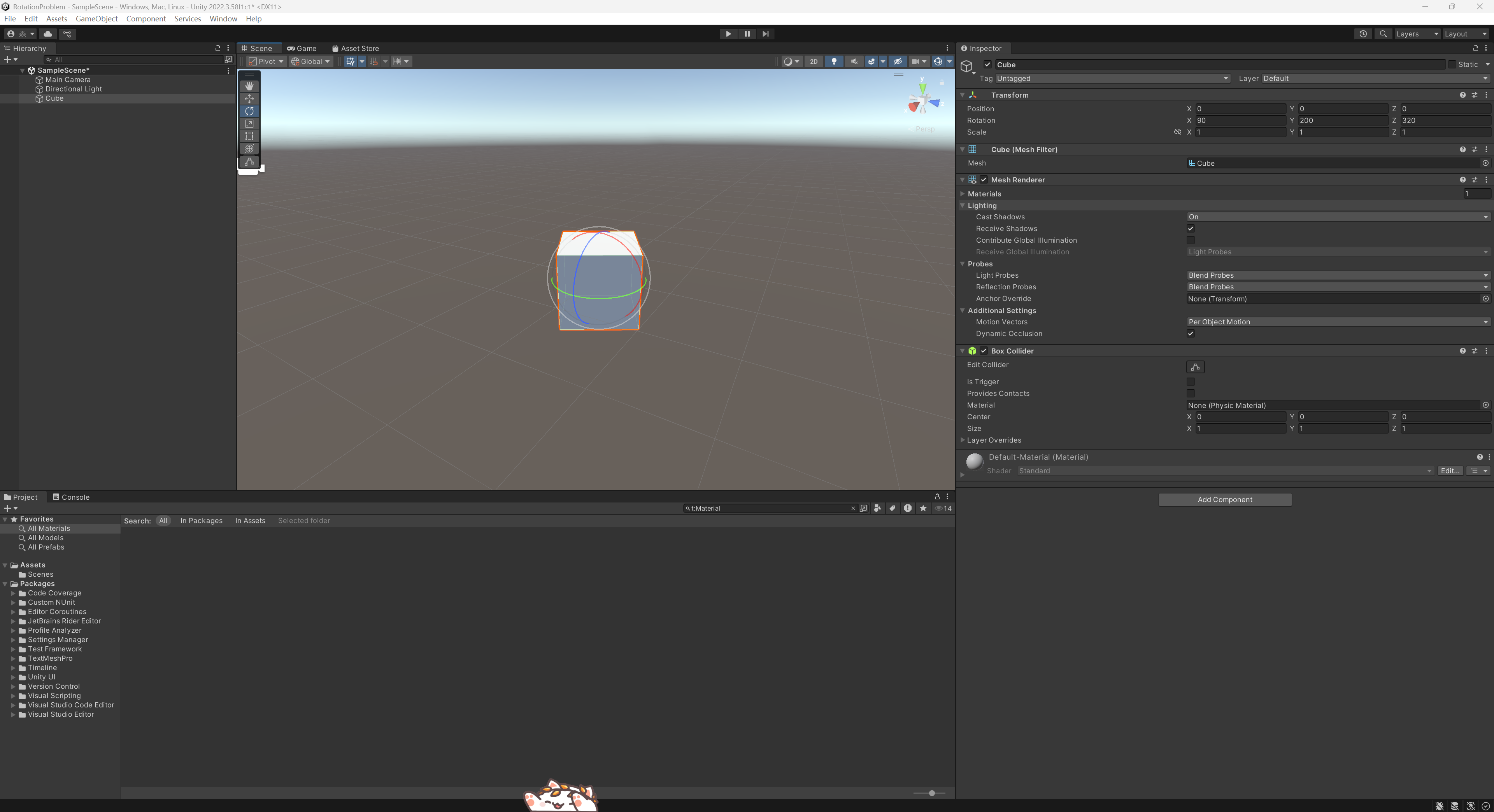Image resolution: width=1494 pixels, height=812 pixels.
Task: Toggle the Static checkbox
Action: tap(1452, 65)
